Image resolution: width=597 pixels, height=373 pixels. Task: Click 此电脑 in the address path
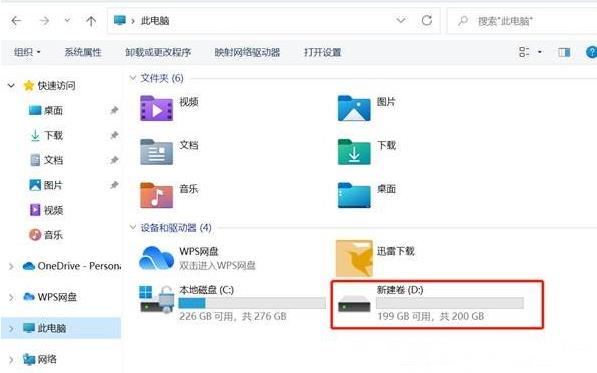pyautogui.click(x=155, y=21)
